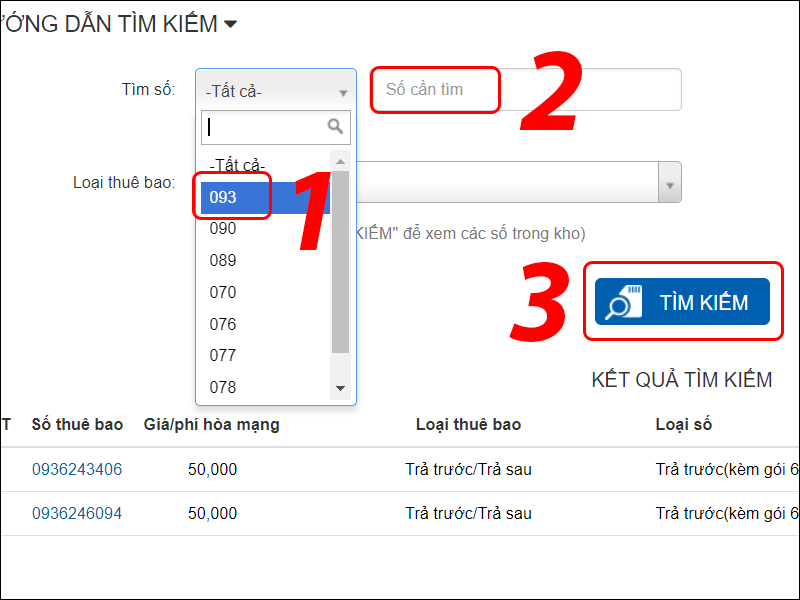Click the filter text box inside the dropdown
Screen dimensions: 800x600
coord(265,127)
